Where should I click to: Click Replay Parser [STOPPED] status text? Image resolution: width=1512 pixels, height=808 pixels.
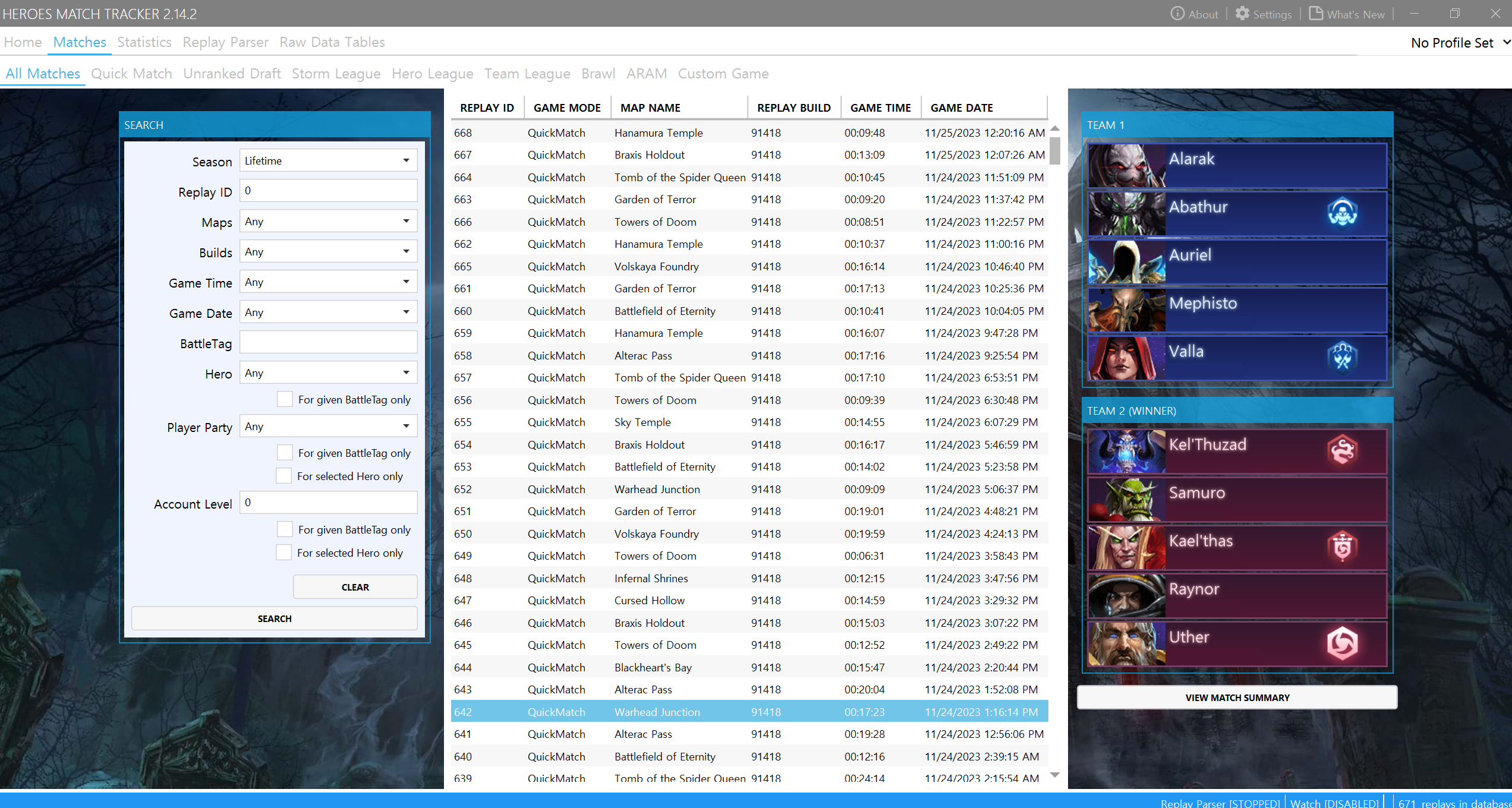point(1220,803)
